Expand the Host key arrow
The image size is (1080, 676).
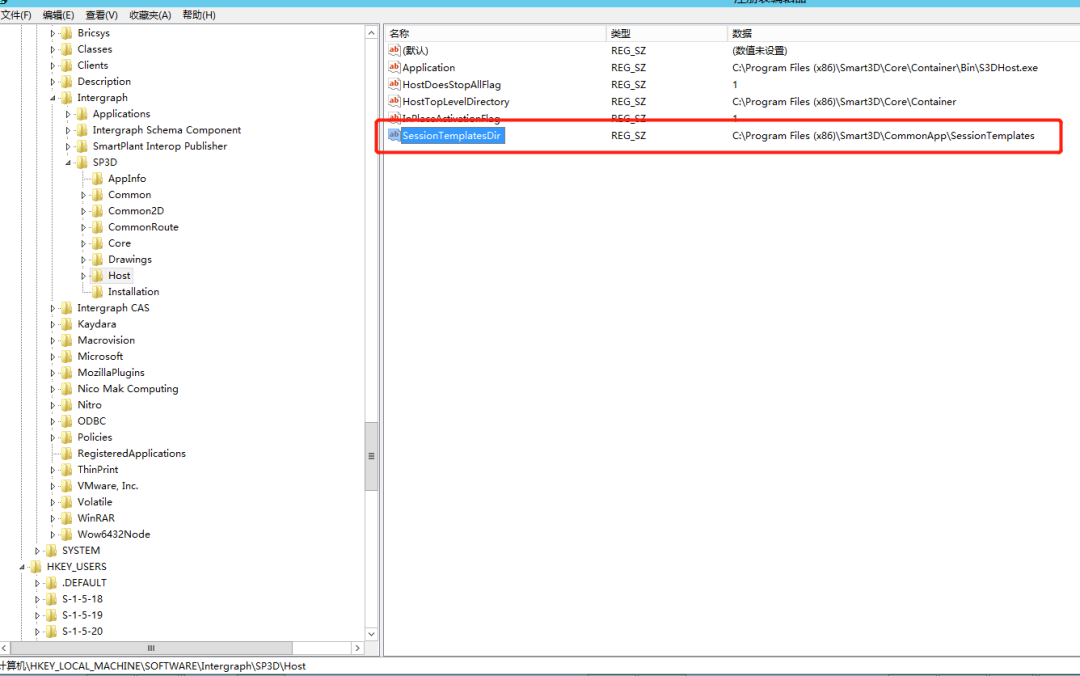point(83,276)
